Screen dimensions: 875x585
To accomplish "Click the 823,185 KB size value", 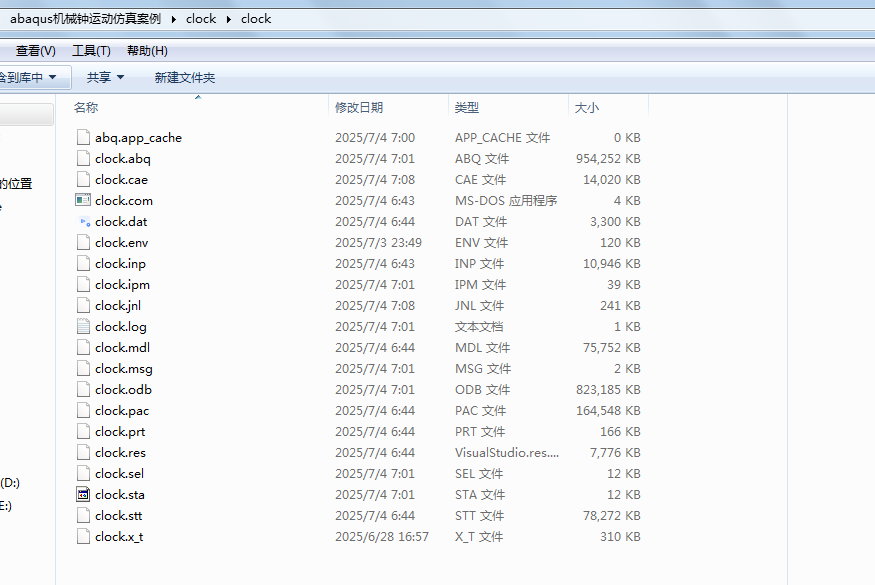I will pos(608,390).
